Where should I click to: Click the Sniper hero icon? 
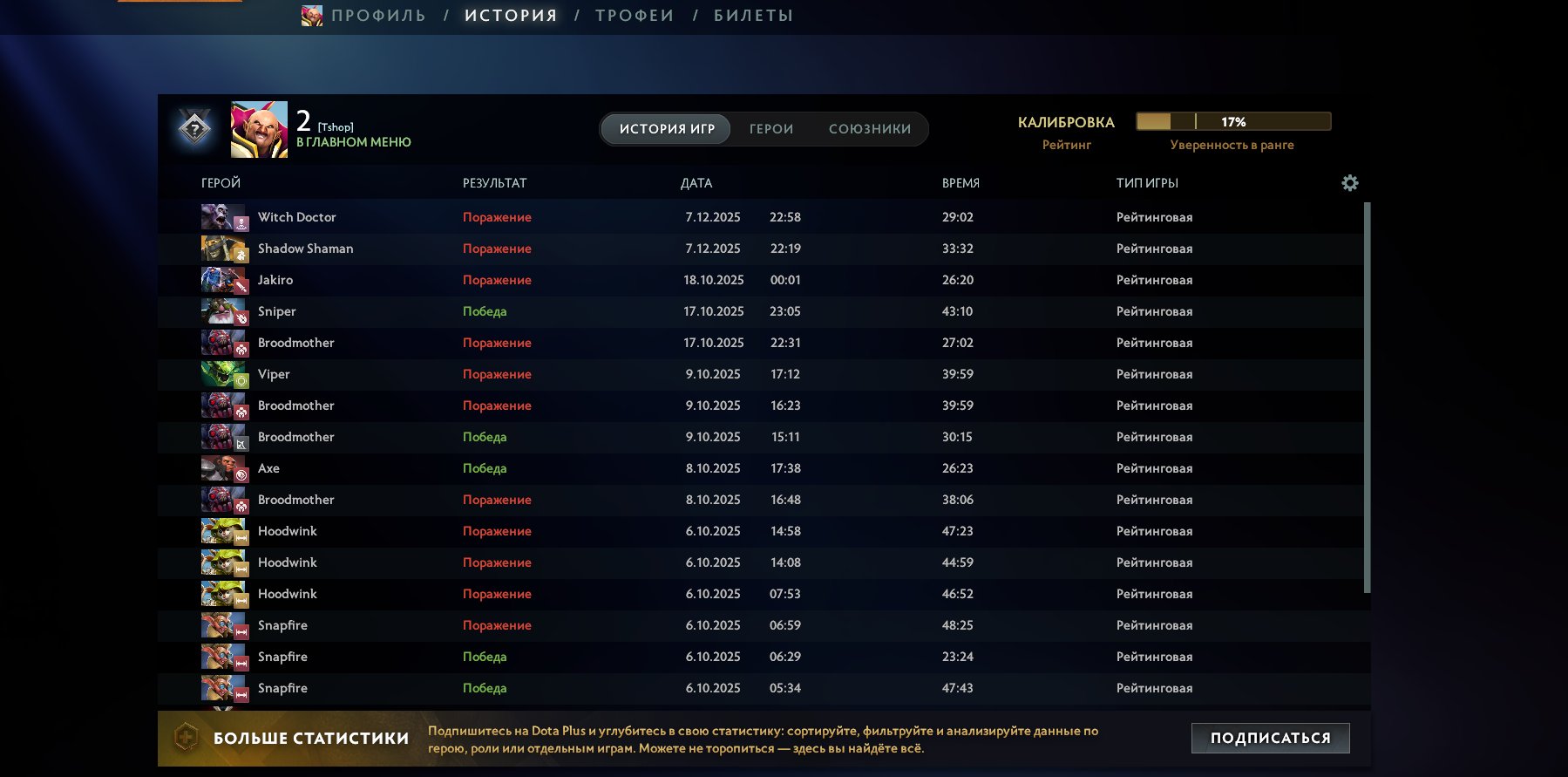[223, 311]
